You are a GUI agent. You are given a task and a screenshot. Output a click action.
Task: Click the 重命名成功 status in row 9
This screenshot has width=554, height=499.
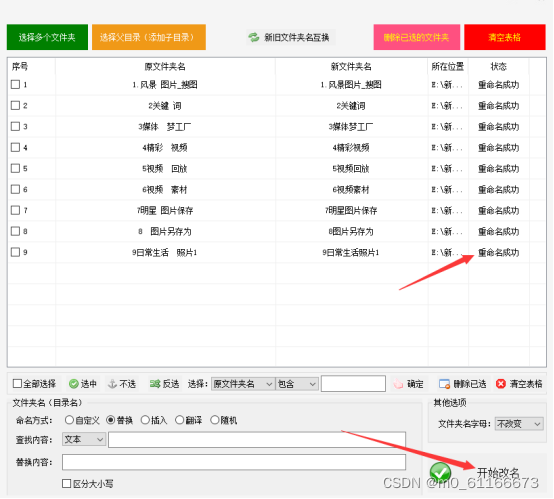(x=499, y=252)
